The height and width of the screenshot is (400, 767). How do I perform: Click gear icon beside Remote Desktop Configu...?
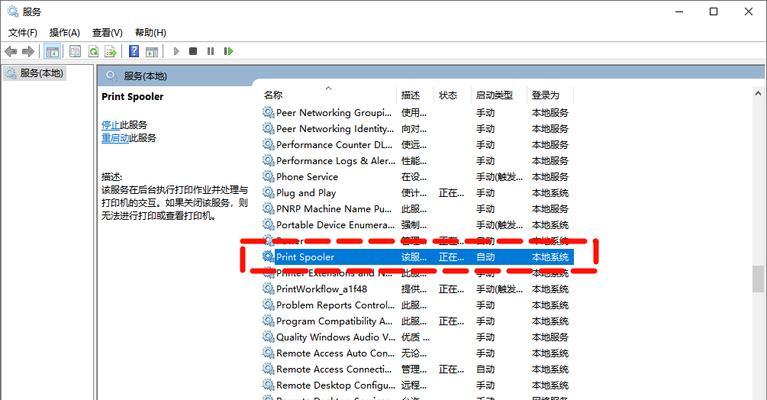(268, 385)
